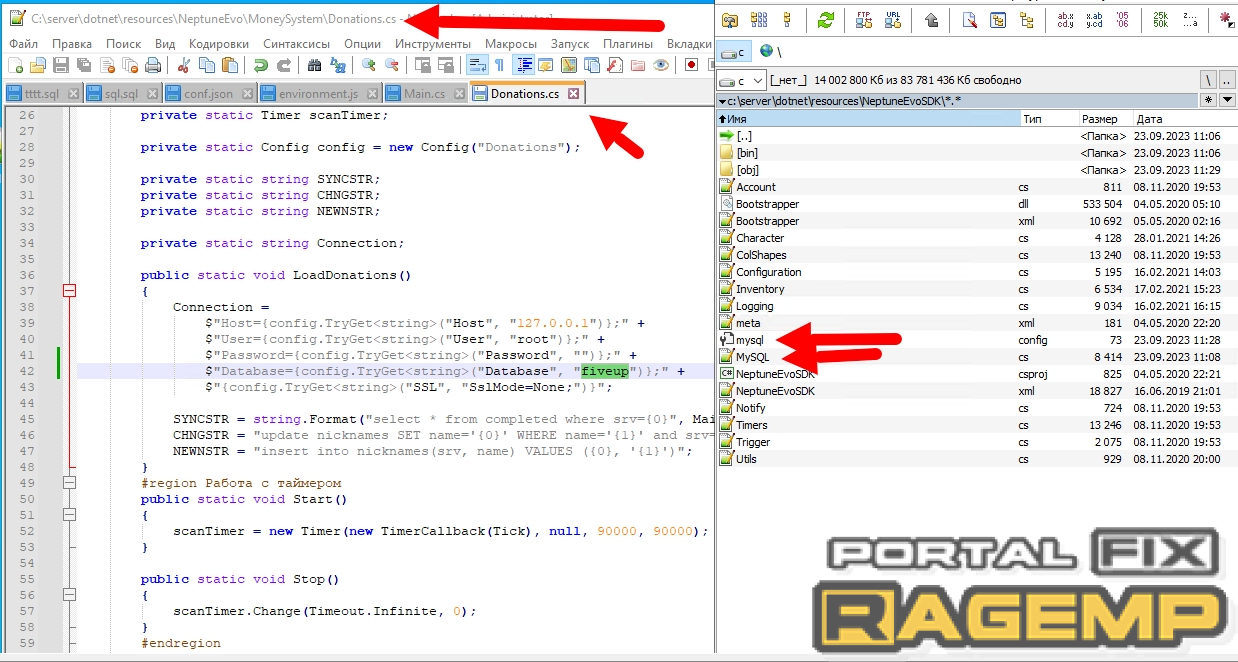Image resolution: width=1238 pixels, height=662 pixels.
Task: Go to parent directory with up arrow
Action: point(931,20)
